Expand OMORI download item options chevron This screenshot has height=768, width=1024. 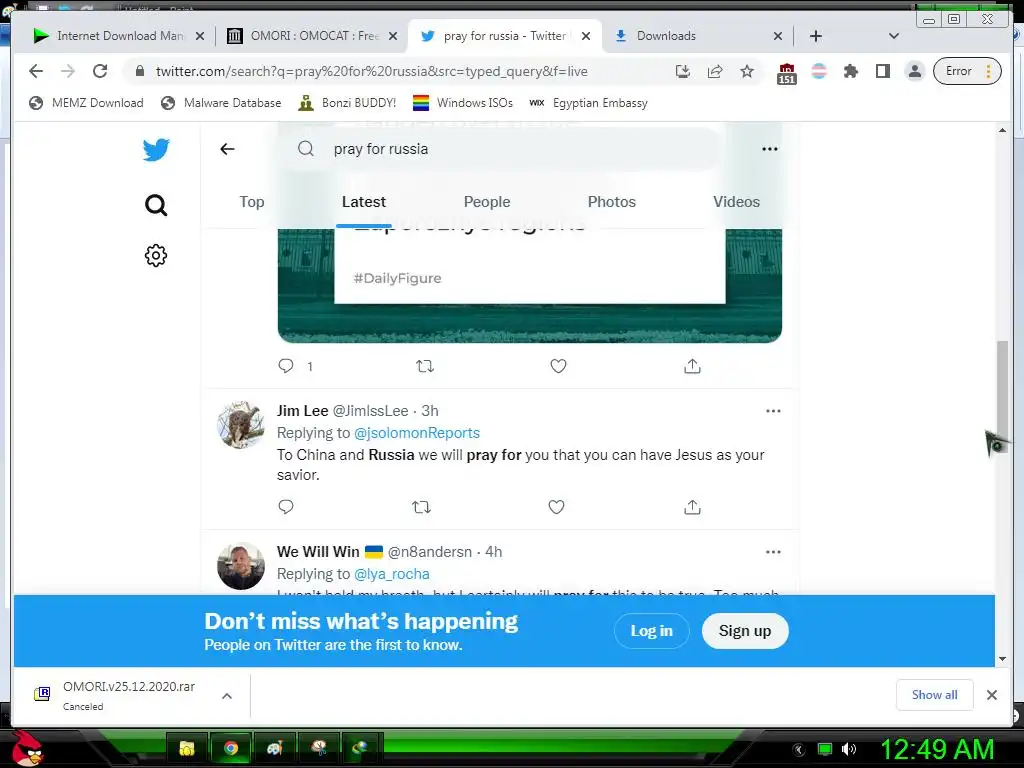pos(227,696)
